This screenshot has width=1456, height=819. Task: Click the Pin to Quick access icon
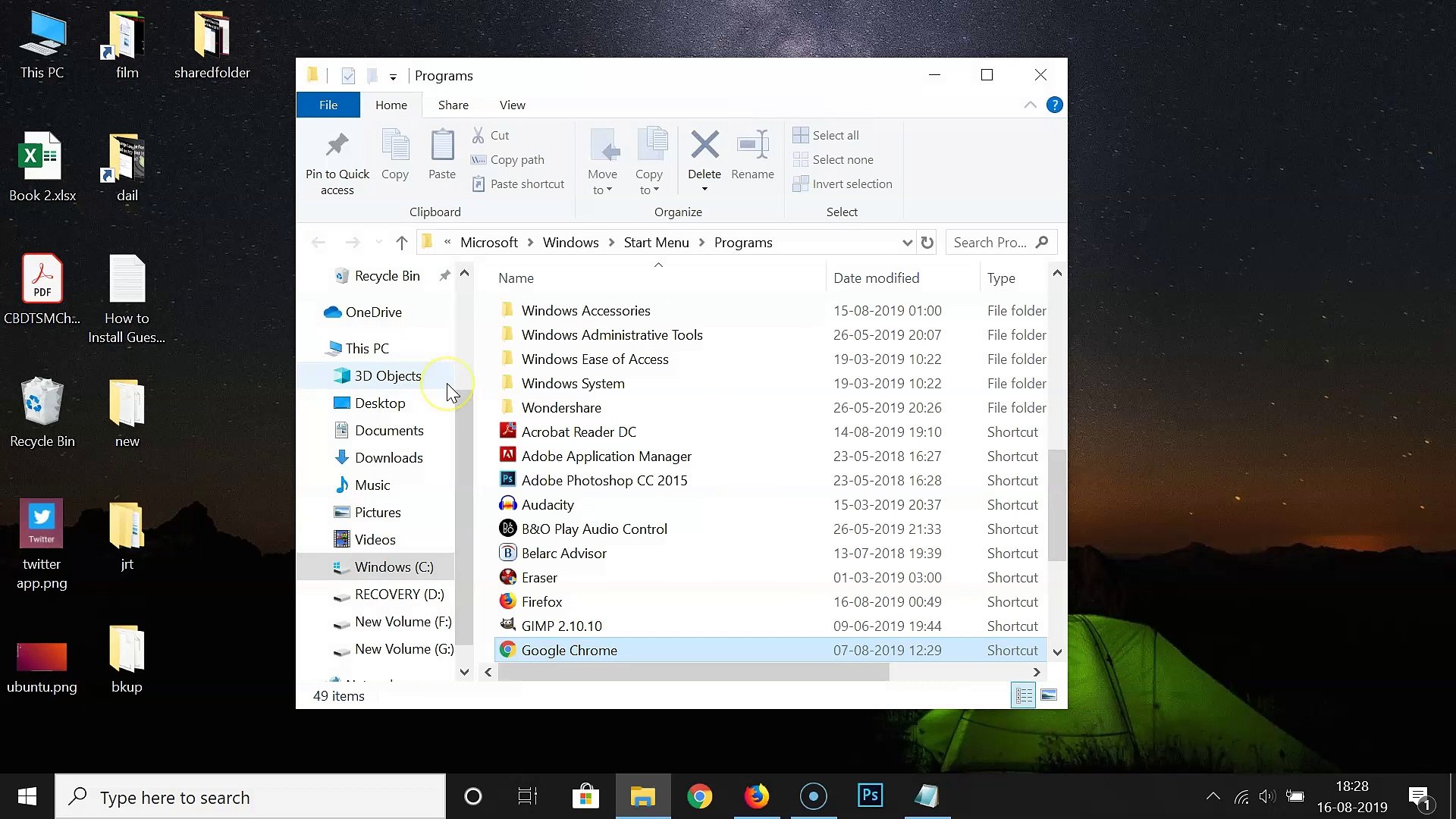337,146
